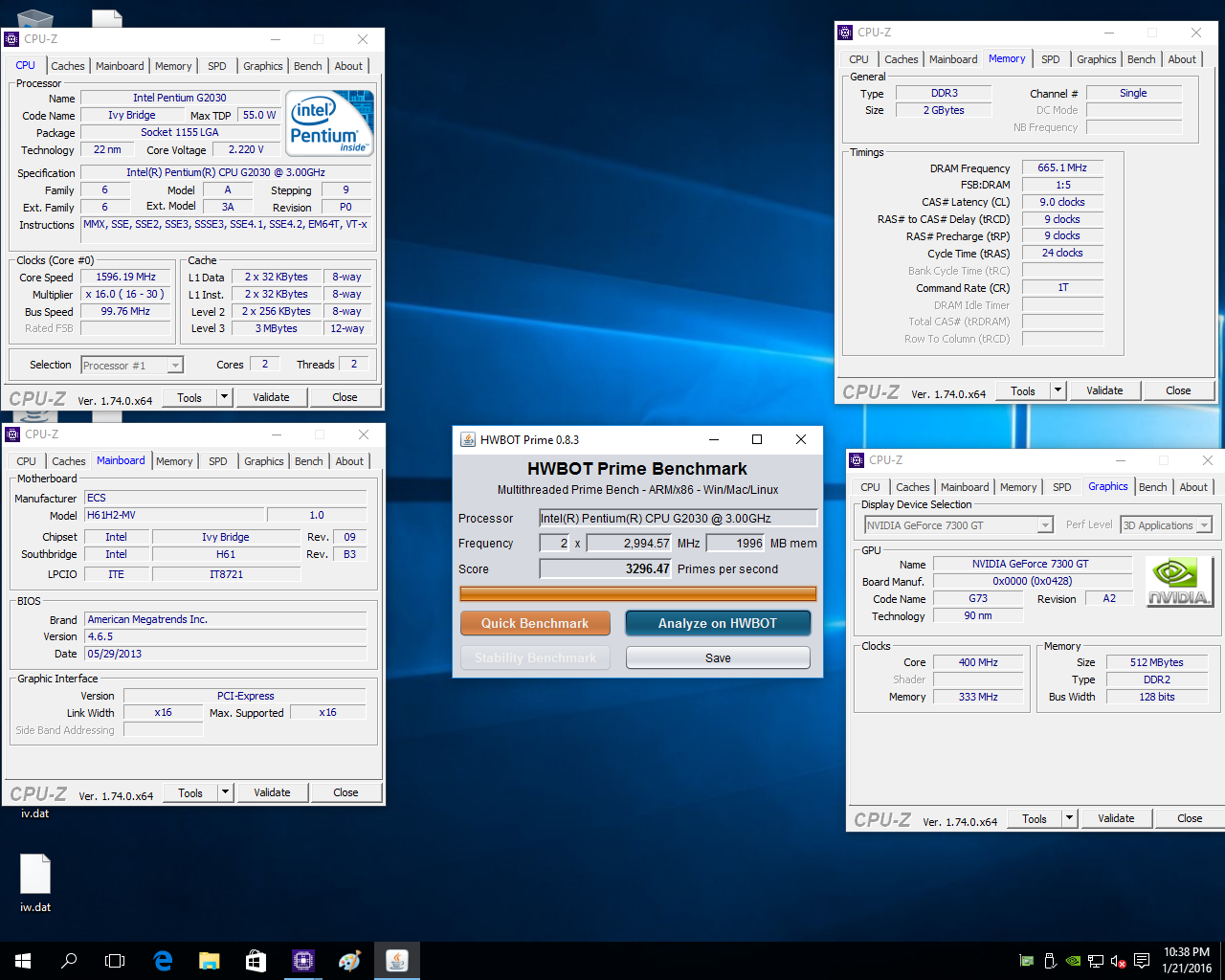Select the iw.dat desktop file

click(x=35, y=882)
